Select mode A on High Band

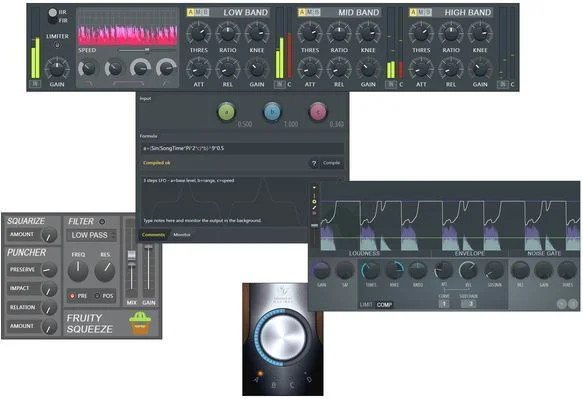413,13
